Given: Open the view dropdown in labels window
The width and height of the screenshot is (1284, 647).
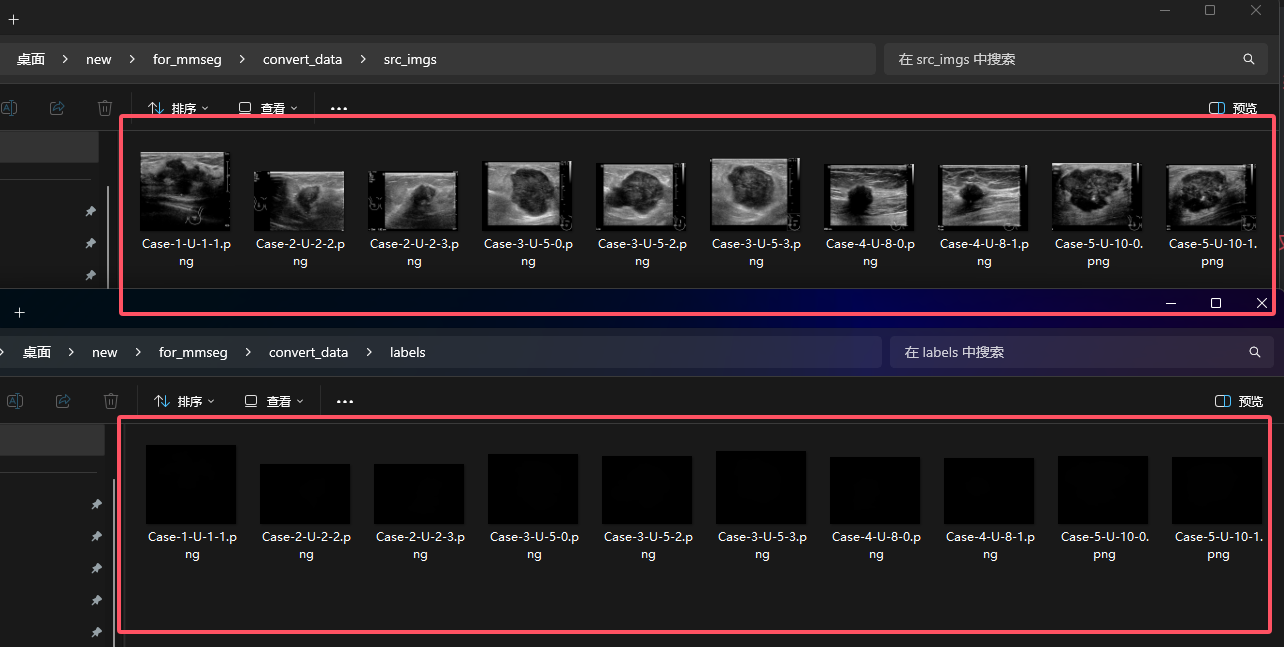Looking at the screenshot, I should [x=274, y=401].
